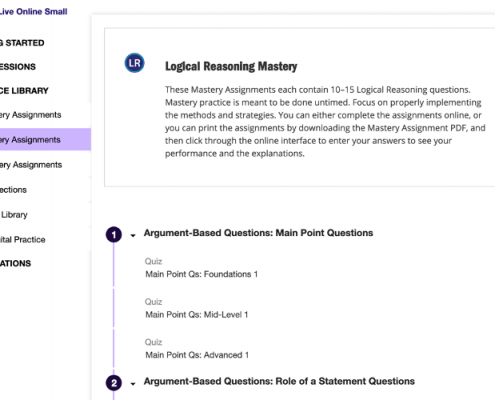Collapse Role of a Statement Questions arrow

tap(133, 384)
